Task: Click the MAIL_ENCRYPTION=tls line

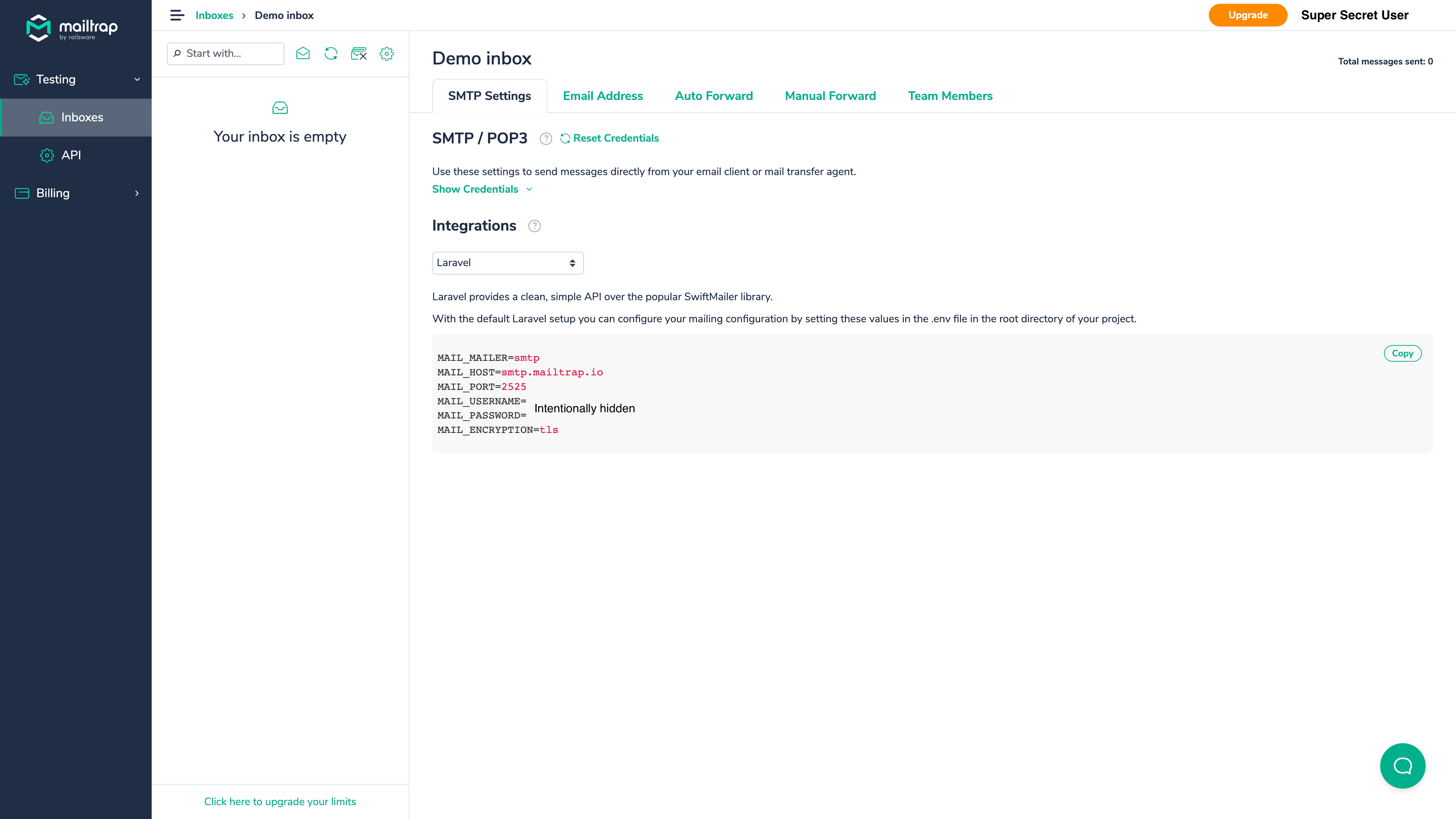Action: click(497, 430)
